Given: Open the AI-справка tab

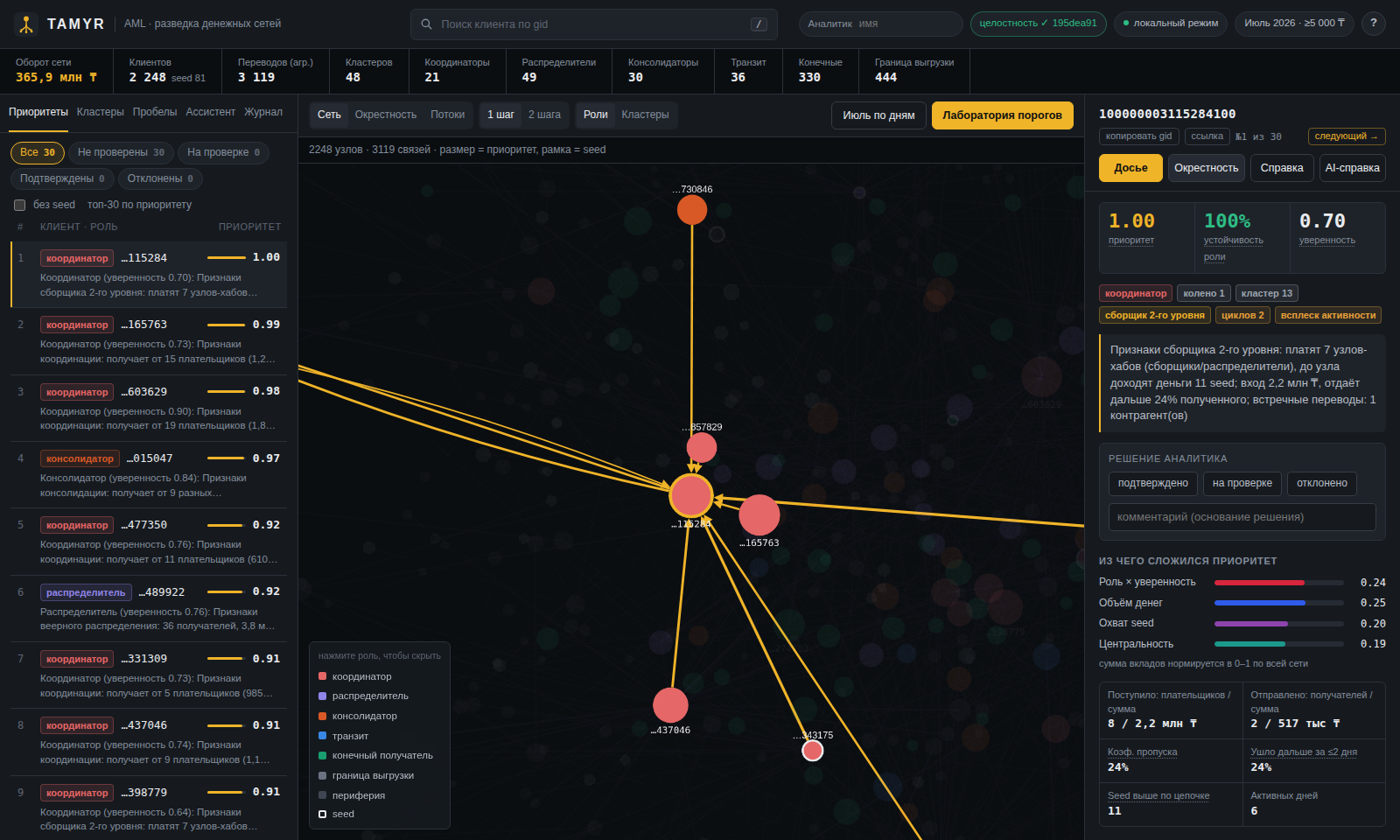Looking at the screenshot, I should [1352, 168].
